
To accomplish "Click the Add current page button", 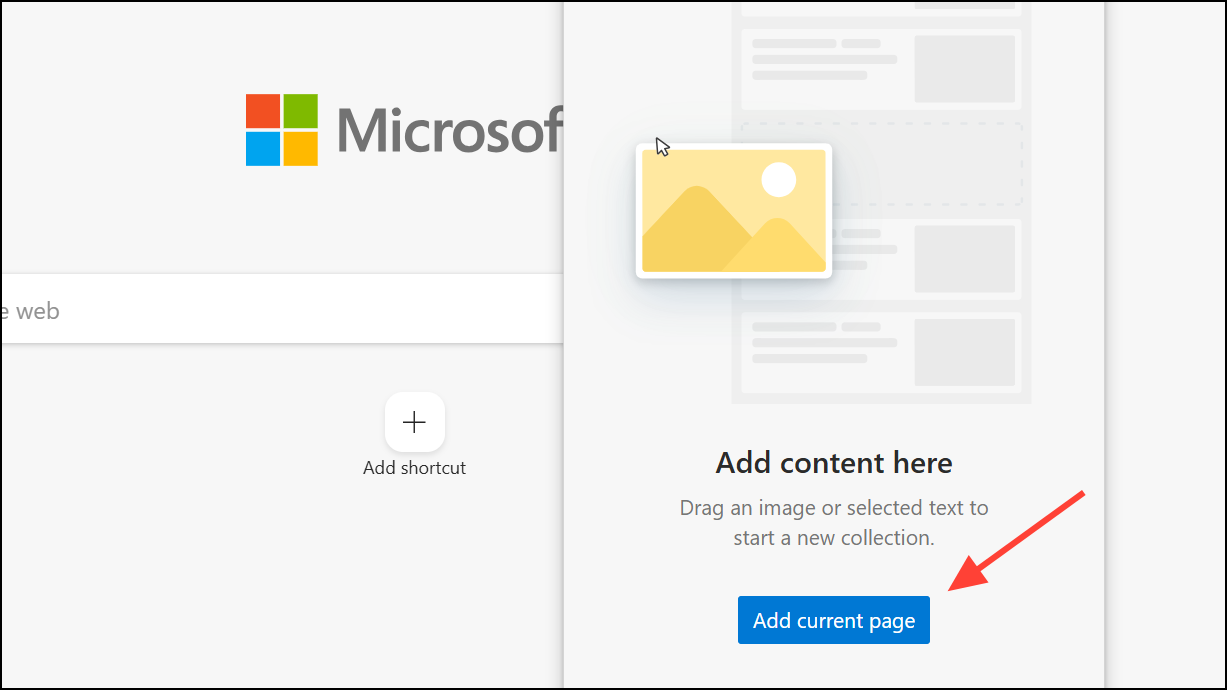I will [833, 620].
